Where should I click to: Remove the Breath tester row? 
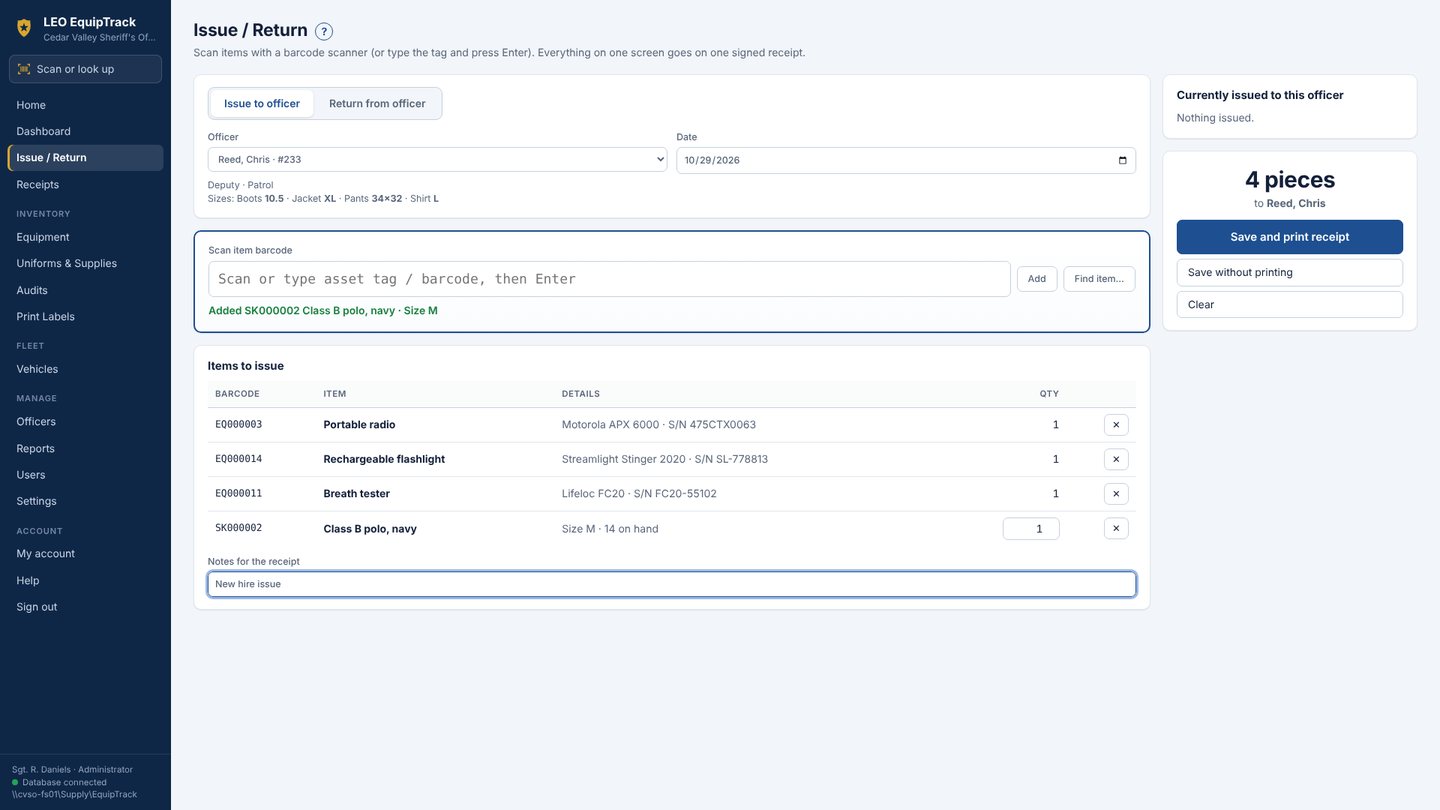click(1116, 494)
